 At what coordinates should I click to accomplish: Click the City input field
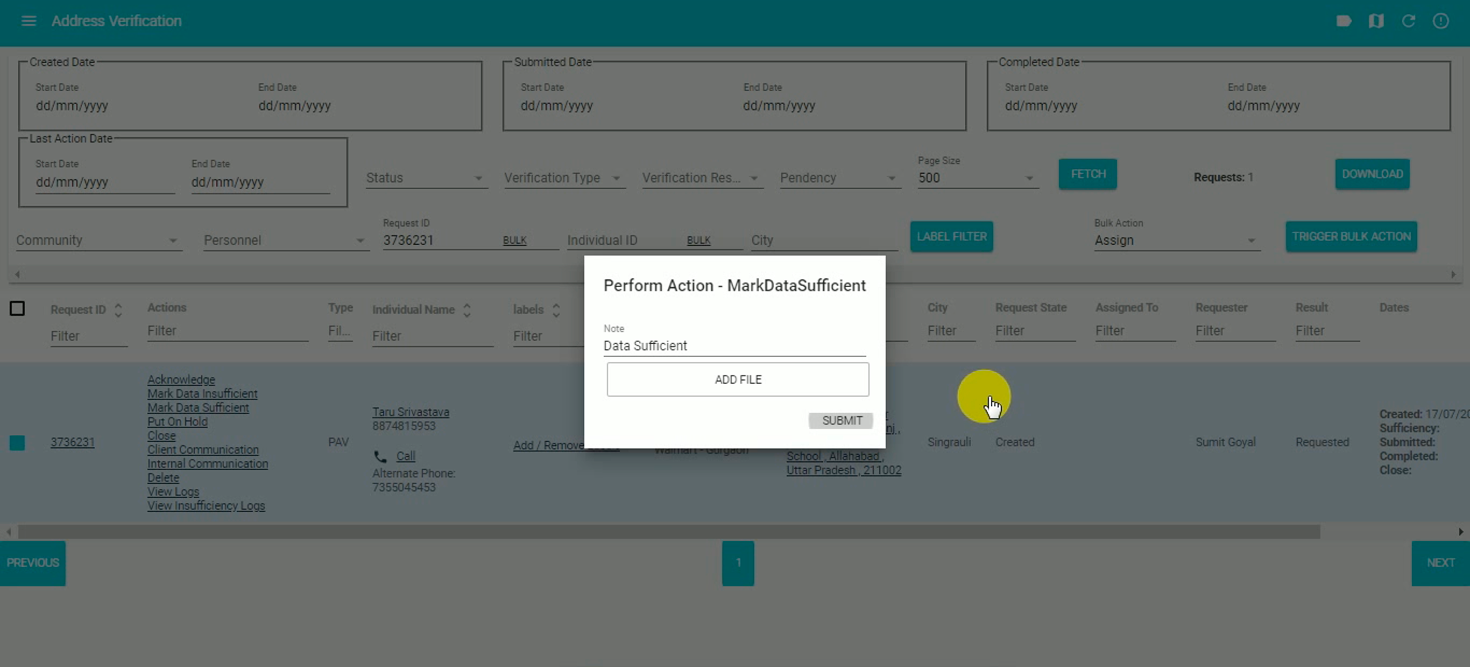825,241
